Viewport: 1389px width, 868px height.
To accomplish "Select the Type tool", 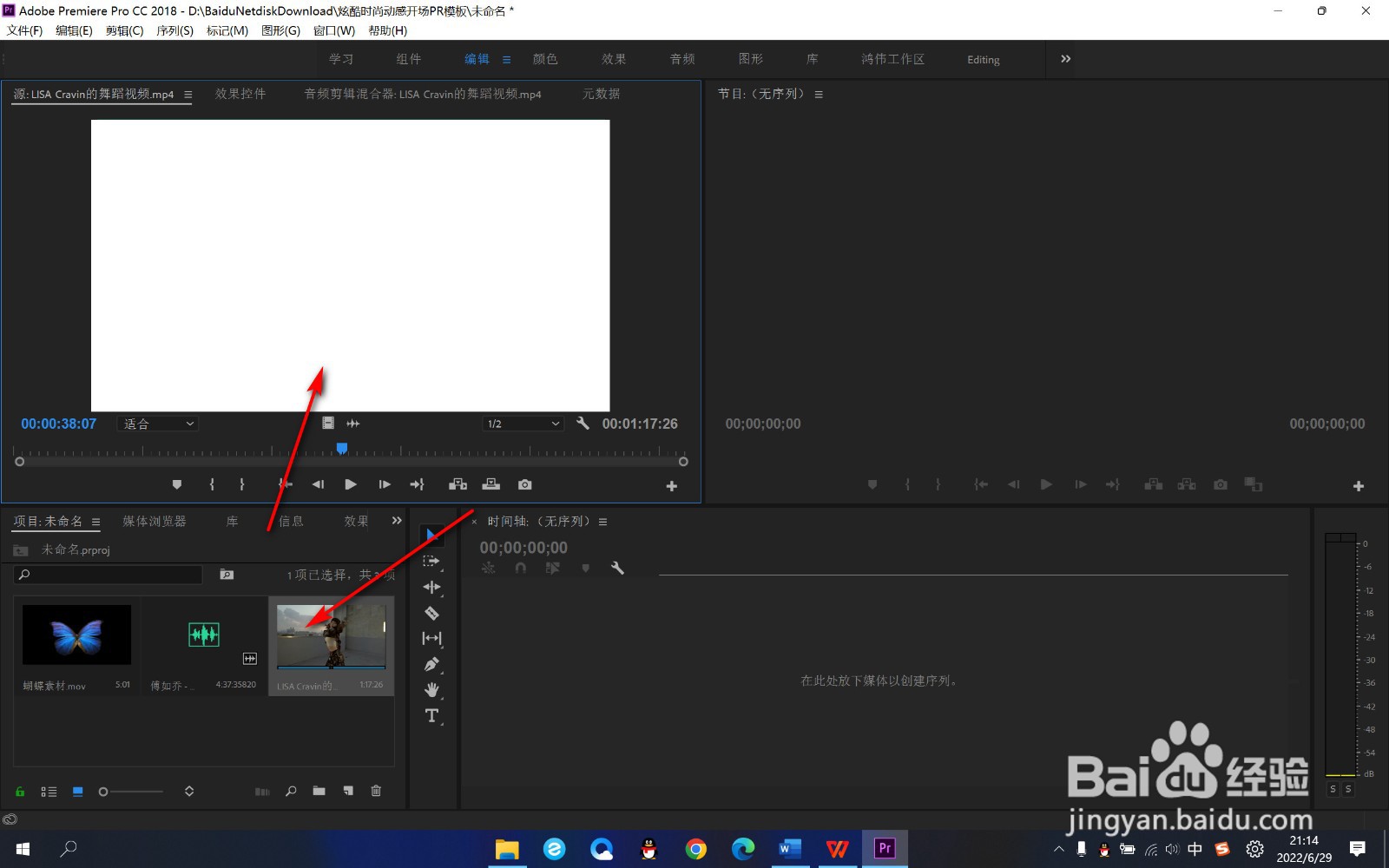I will [x=431, y=716].
